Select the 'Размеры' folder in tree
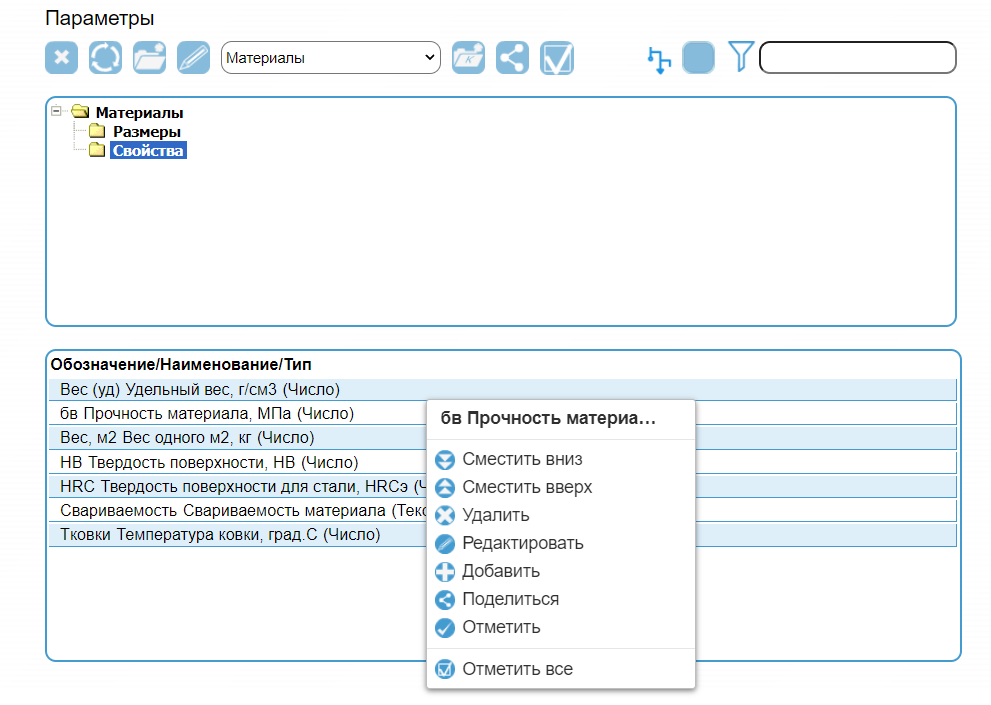This screenshot has width=991, height=705. (146, 131)
